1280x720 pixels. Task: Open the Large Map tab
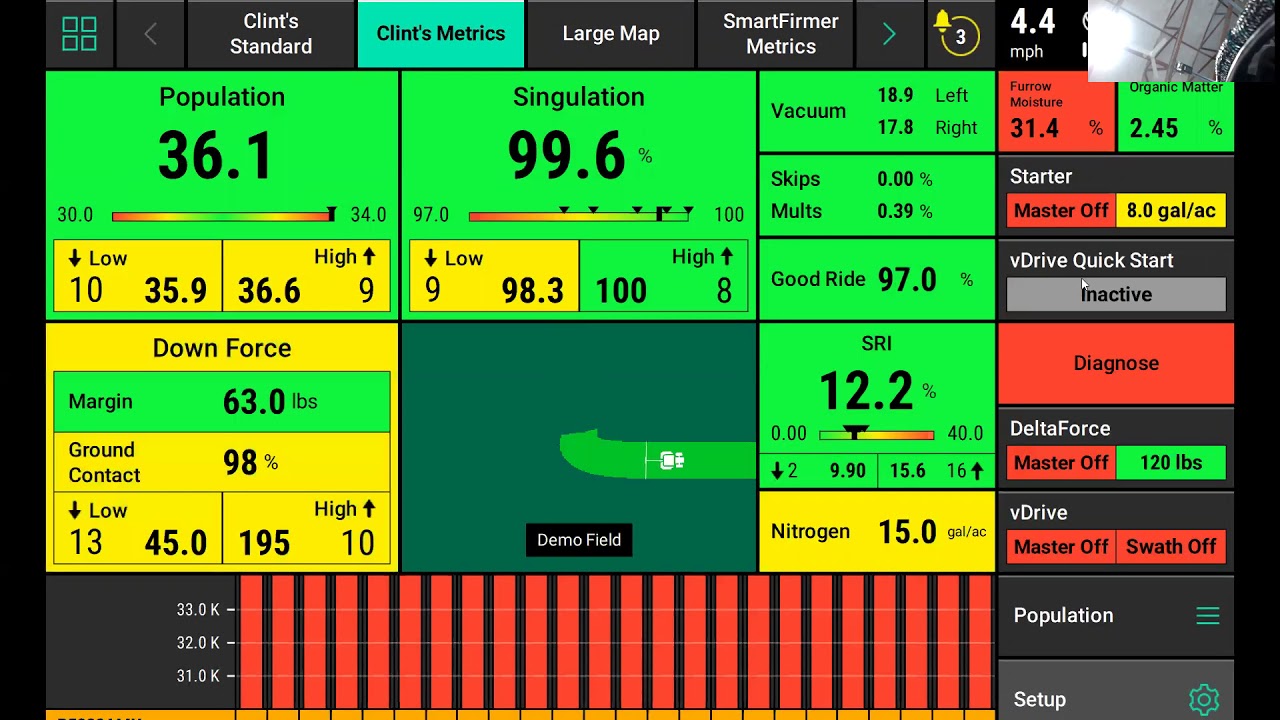pos(611,34)
